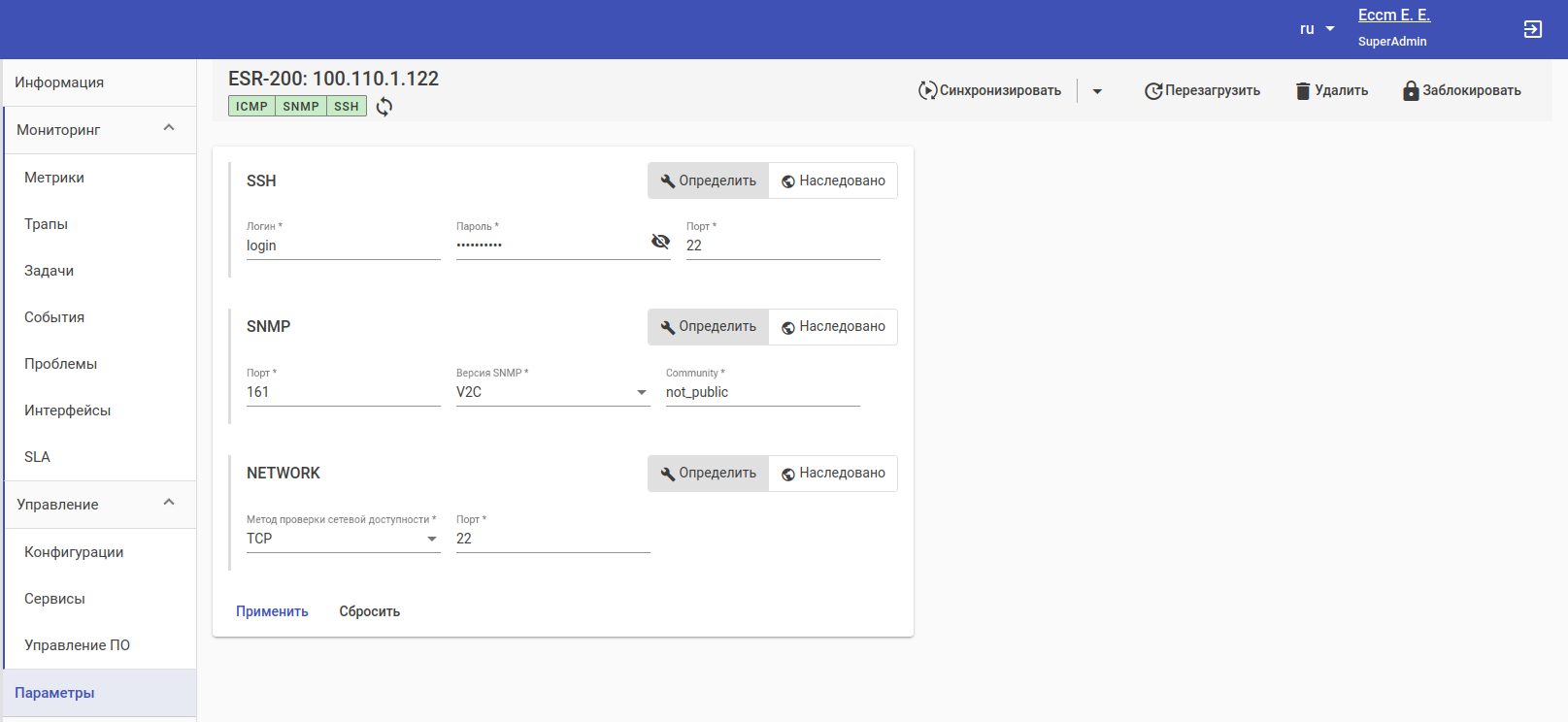
Task: Click the NETWORK Порт input field
Action: [x=553, y=539]
